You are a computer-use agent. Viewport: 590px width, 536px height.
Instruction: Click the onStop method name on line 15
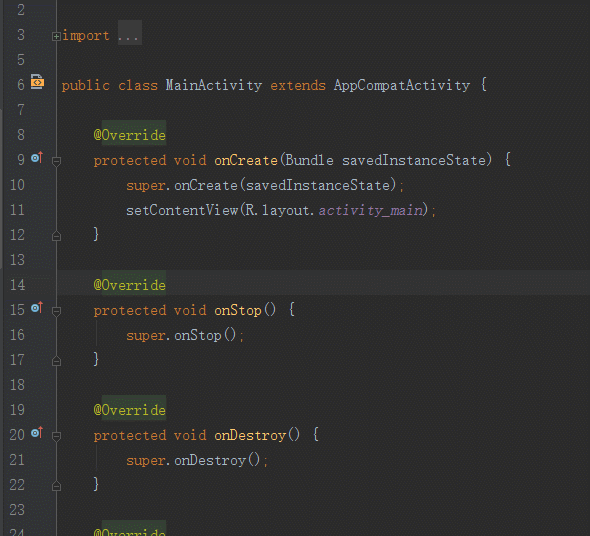(238, 311)
